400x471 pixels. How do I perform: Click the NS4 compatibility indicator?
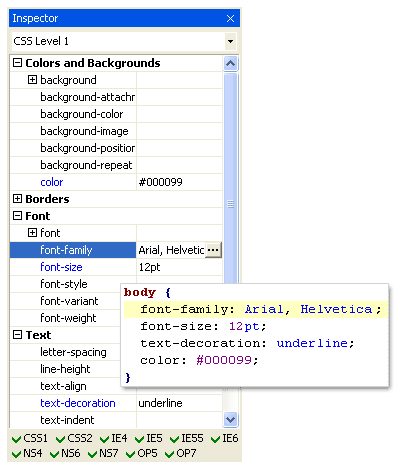(x=27, y=454)
